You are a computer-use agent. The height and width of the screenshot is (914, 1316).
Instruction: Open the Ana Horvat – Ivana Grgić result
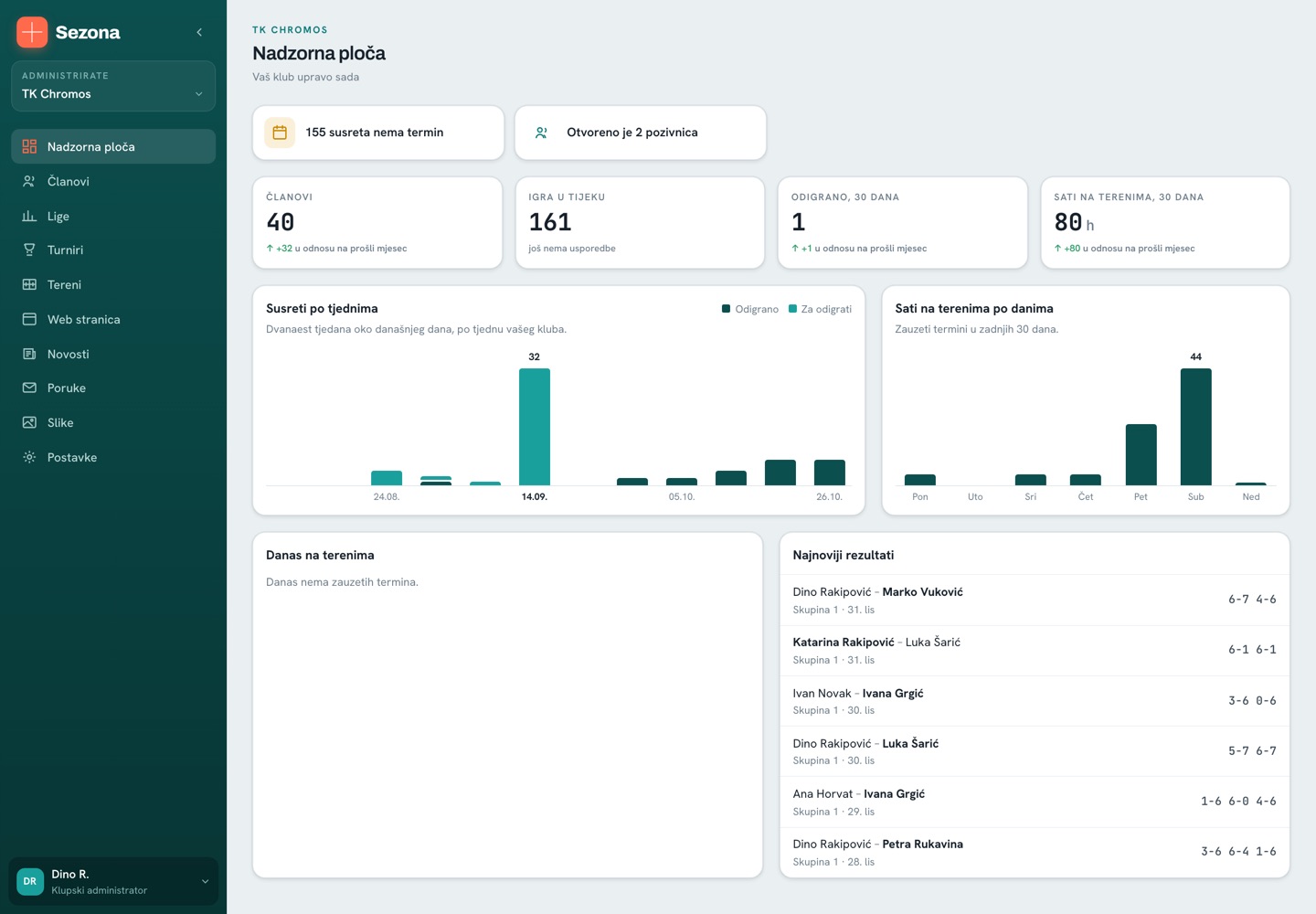[1035, 802]
